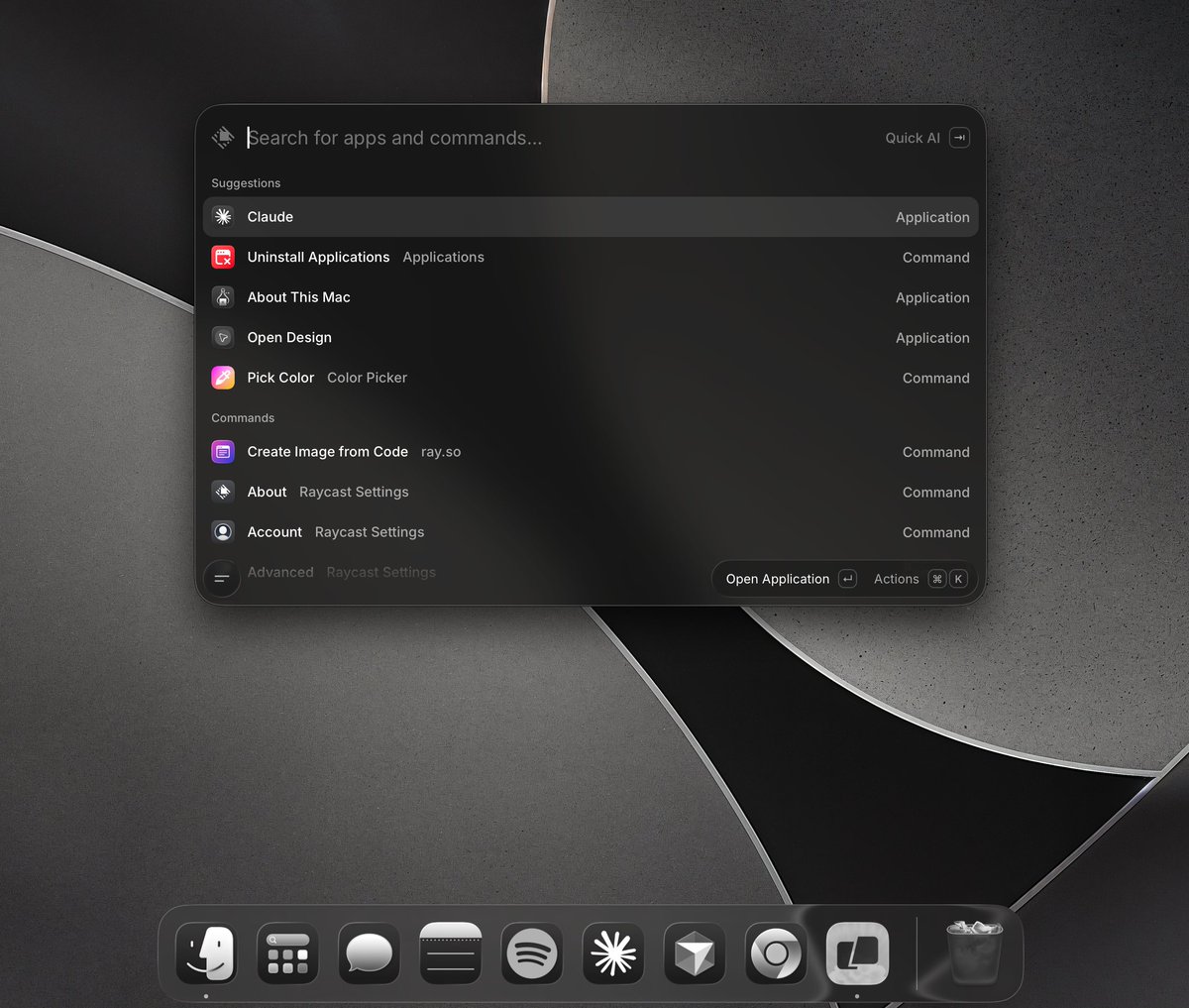Click the Tab key icon next to Quick AI
Viewport: 1189px width, 1008px height.
click(959, 138)
